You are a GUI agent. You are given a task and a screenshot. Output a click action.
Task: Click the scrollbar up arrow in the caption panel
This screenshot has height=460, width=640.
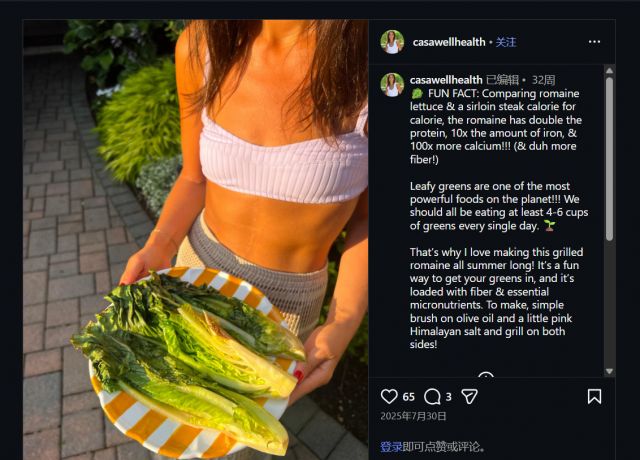click(x=609, y=71)
